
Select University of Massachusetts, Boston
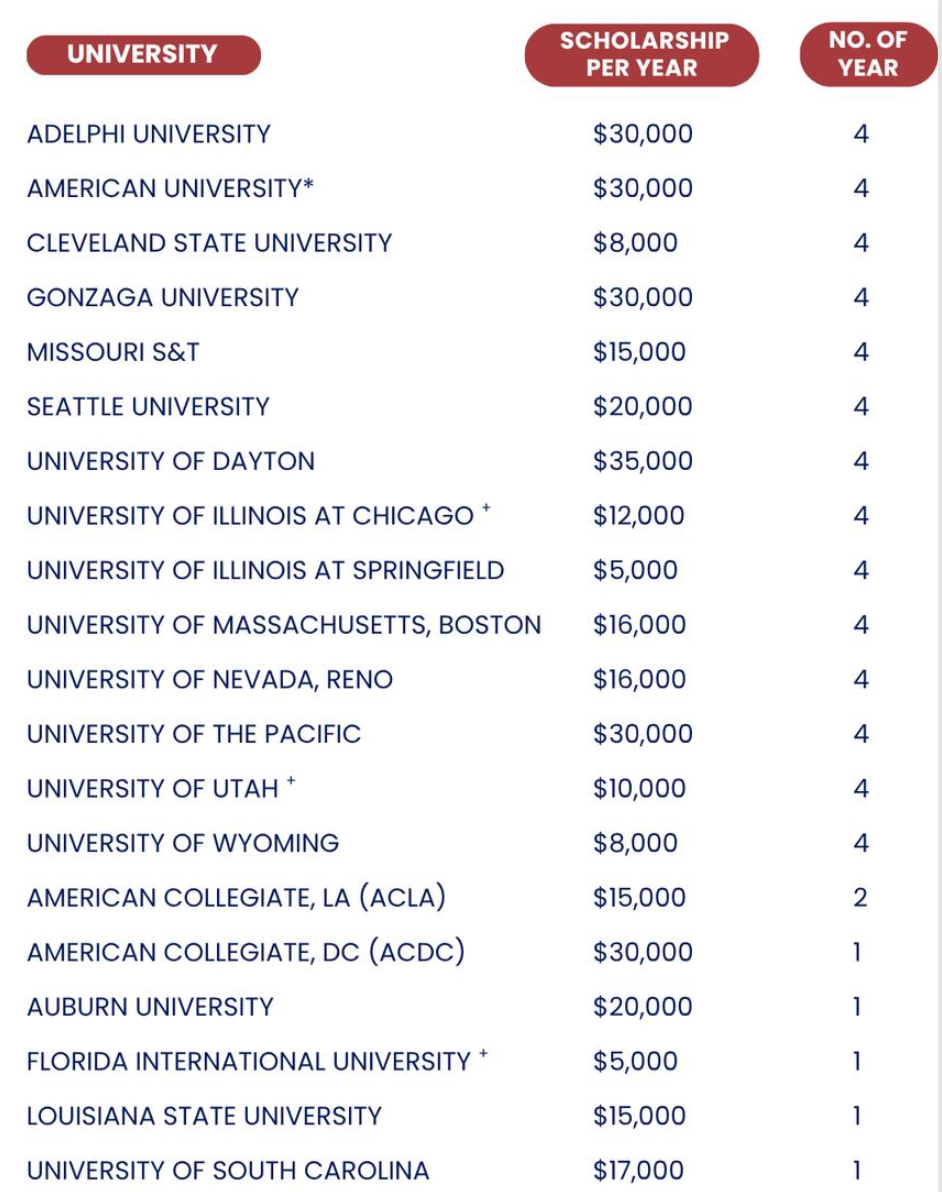(284, 625)
